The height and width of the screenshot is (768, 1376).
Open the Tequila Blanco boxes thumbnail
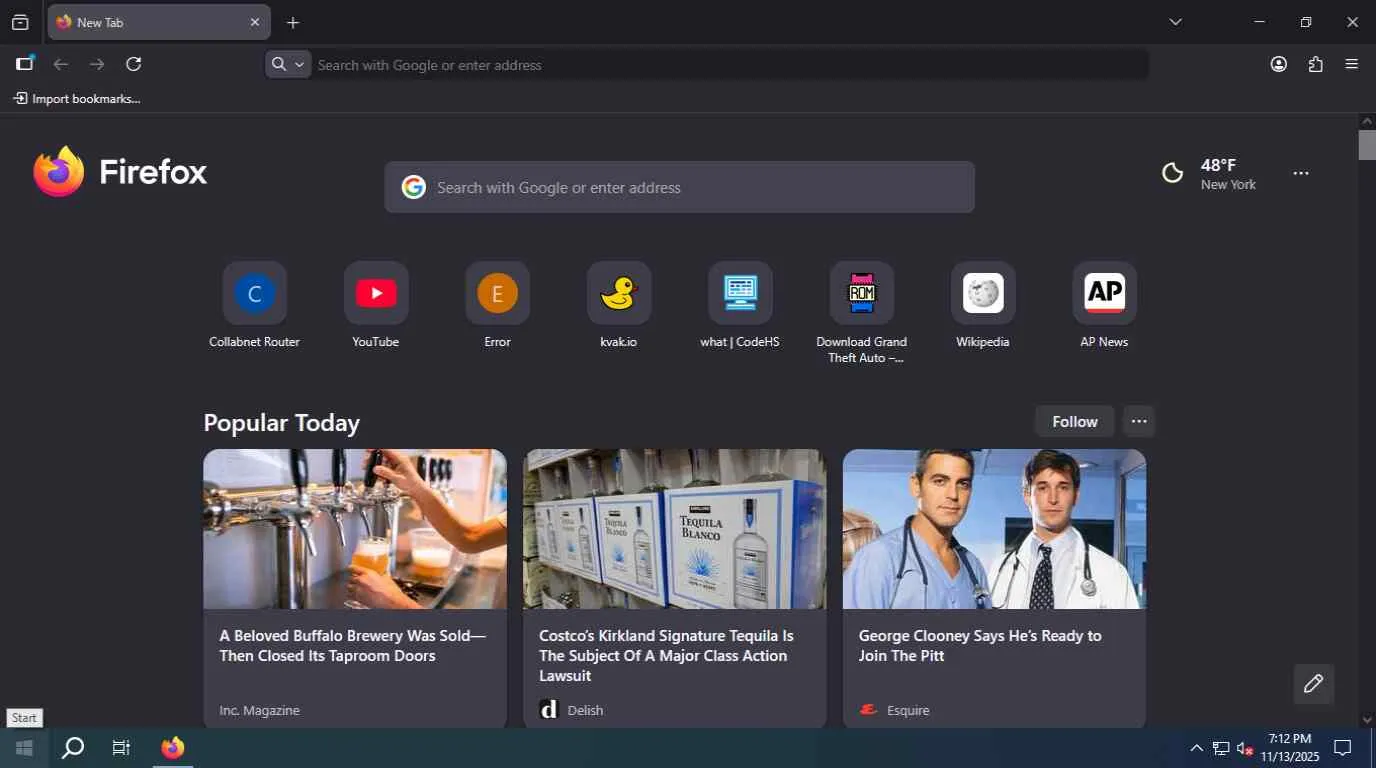675,529
